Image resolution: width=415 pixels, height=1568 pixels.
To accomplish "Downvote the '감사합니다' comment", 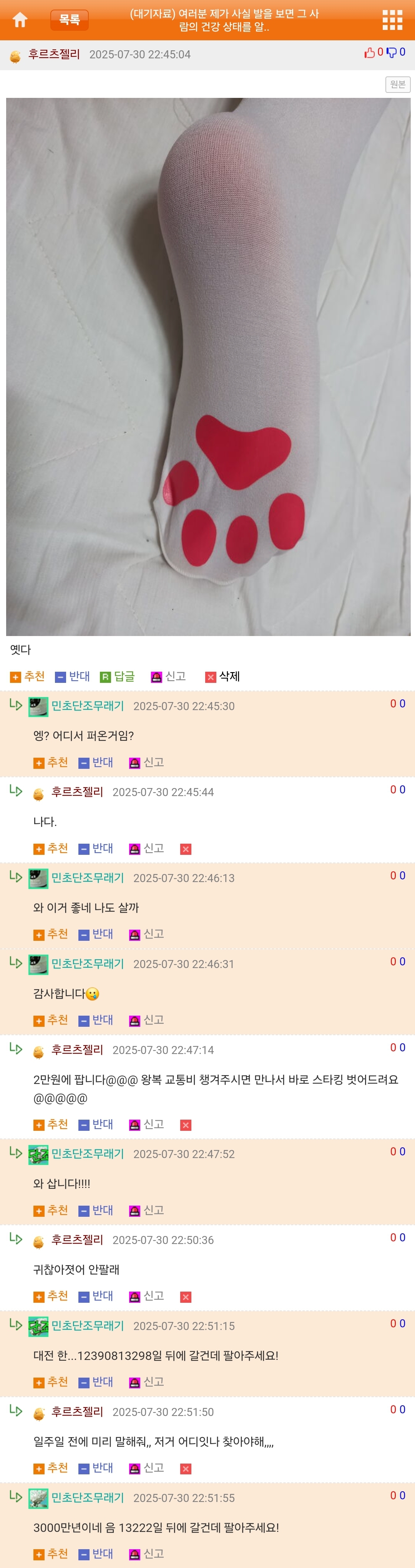I will [x=96, y=1020].
